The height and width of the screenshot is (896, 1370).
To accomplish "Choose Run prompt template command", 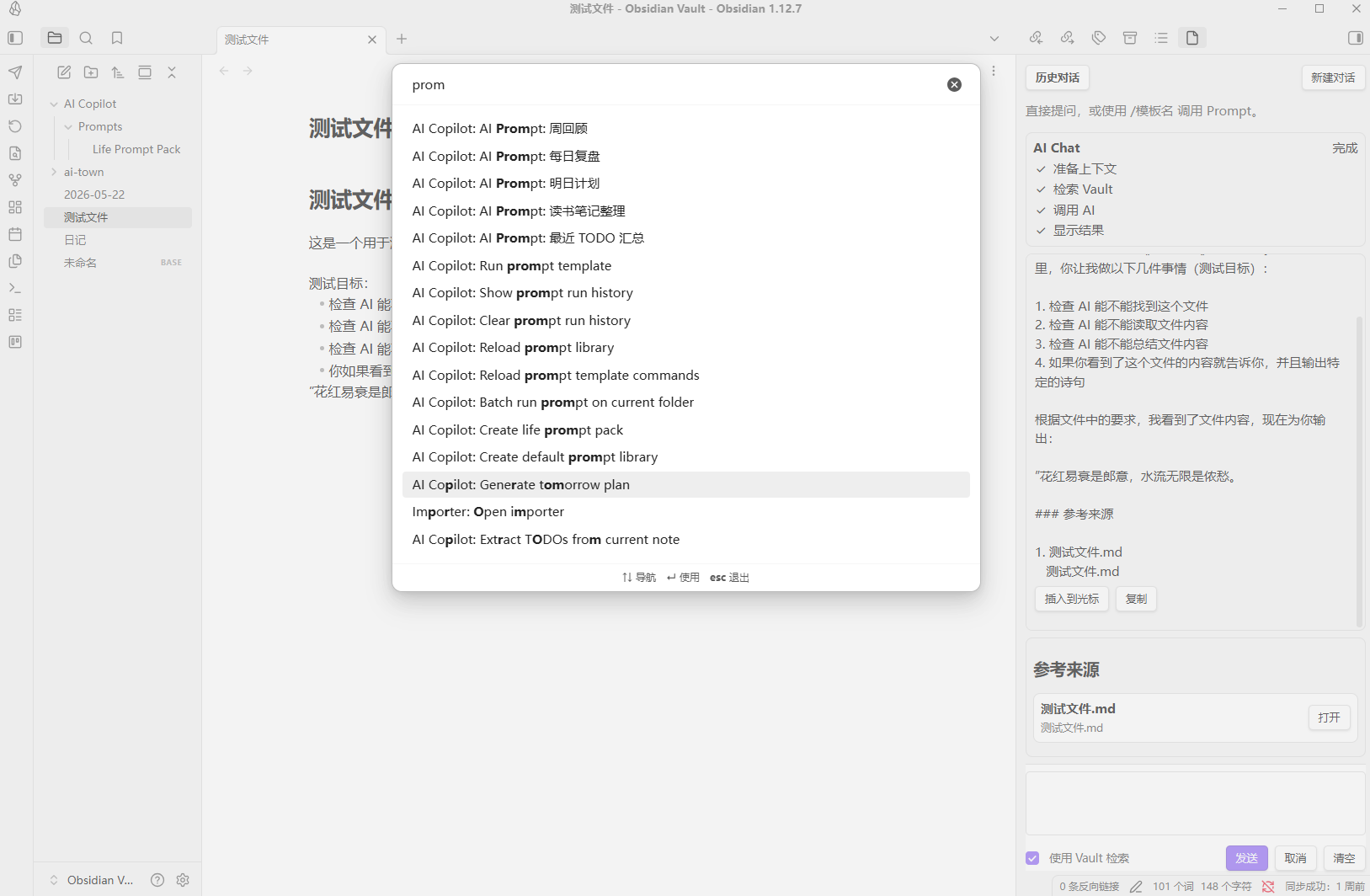I will point(686,265).
